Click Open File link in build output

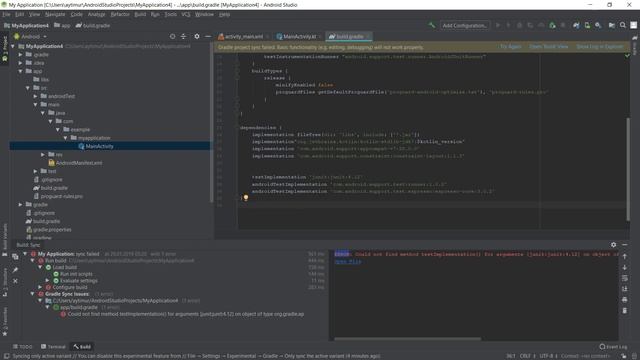[x=348, y=262]
